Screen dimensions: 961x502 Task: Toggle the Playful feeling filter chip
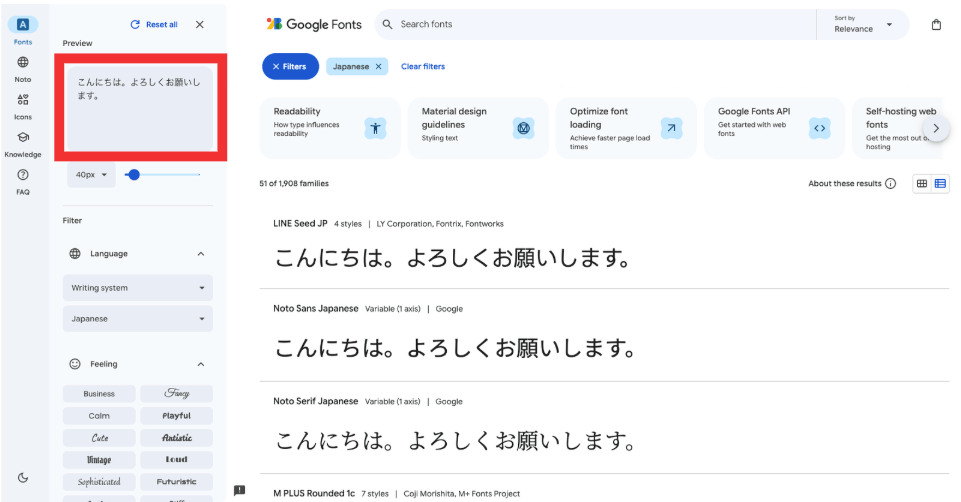pos(176,416)
